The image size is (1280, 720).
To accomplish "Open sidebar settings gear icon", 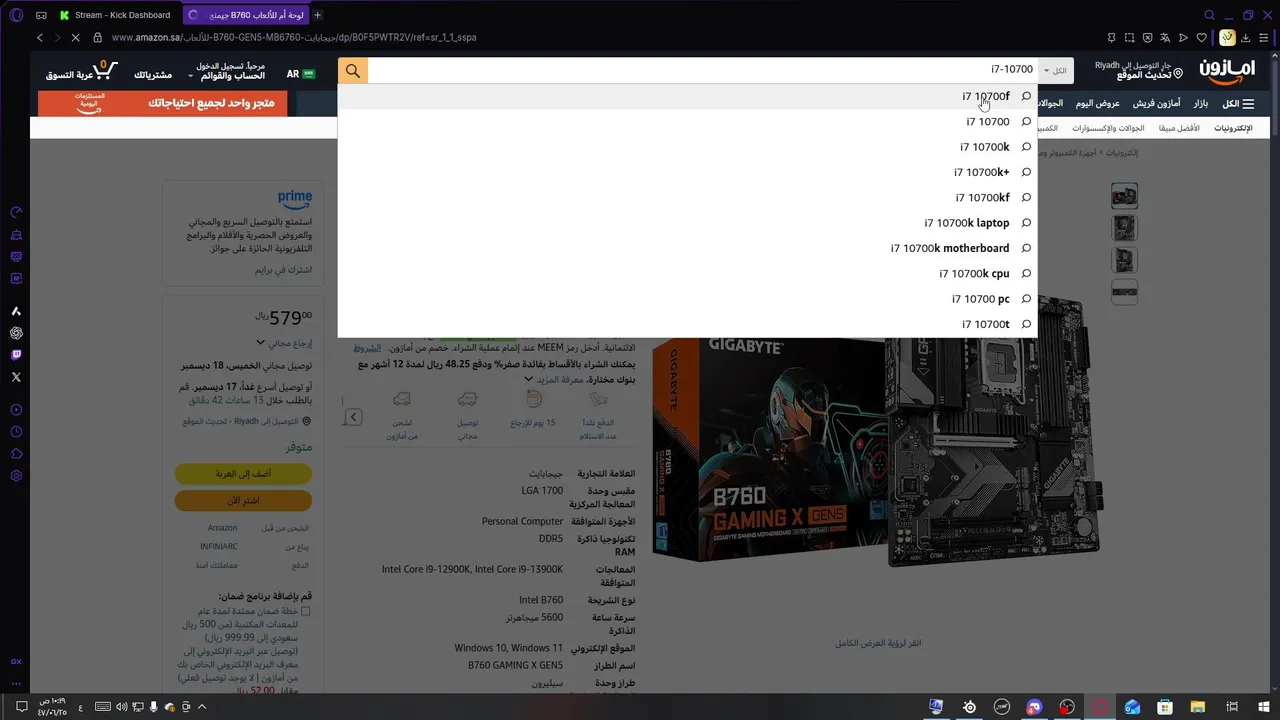I will [16, 476].
